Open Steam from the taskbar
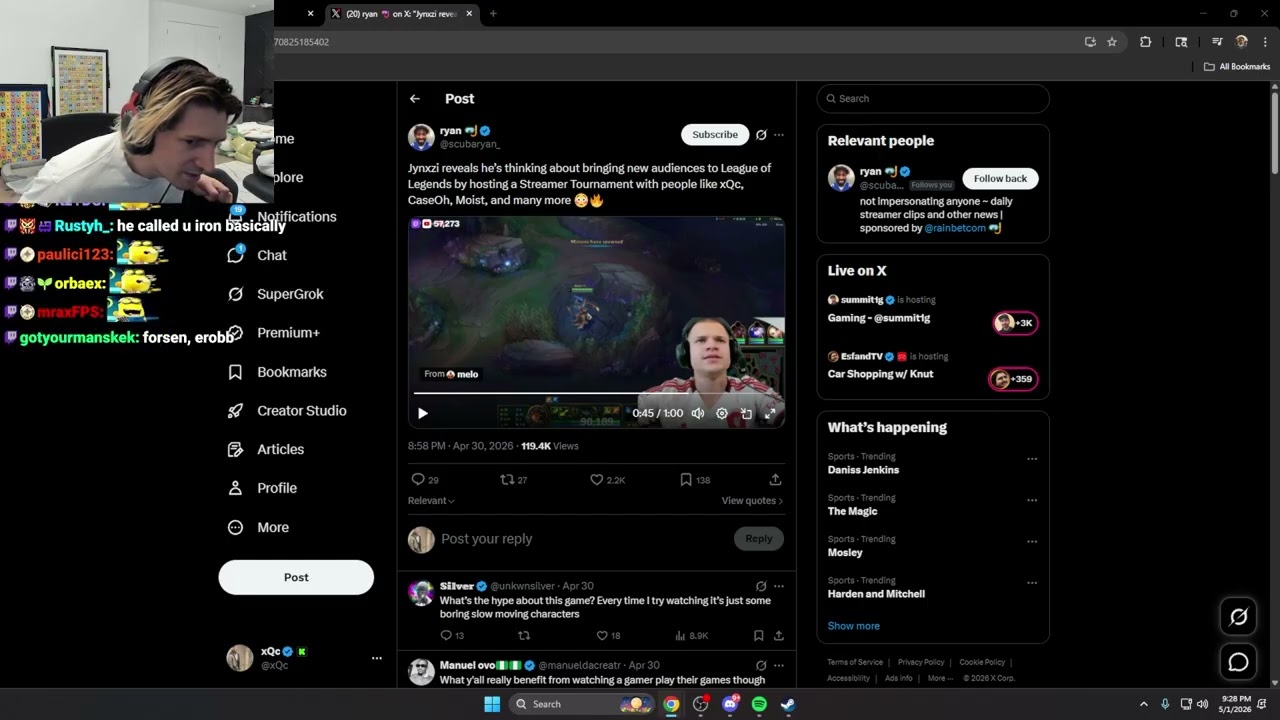 (x=788, y=704)
